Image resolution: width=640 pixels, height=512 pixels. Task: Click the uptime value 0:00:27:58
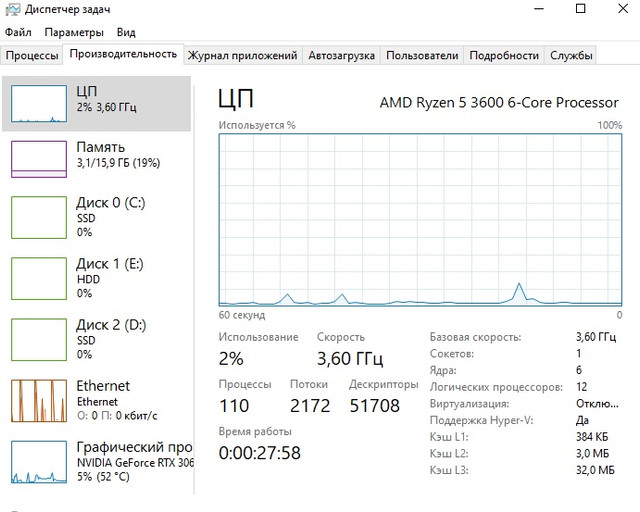pyautogui.click(x=260, y=453)
